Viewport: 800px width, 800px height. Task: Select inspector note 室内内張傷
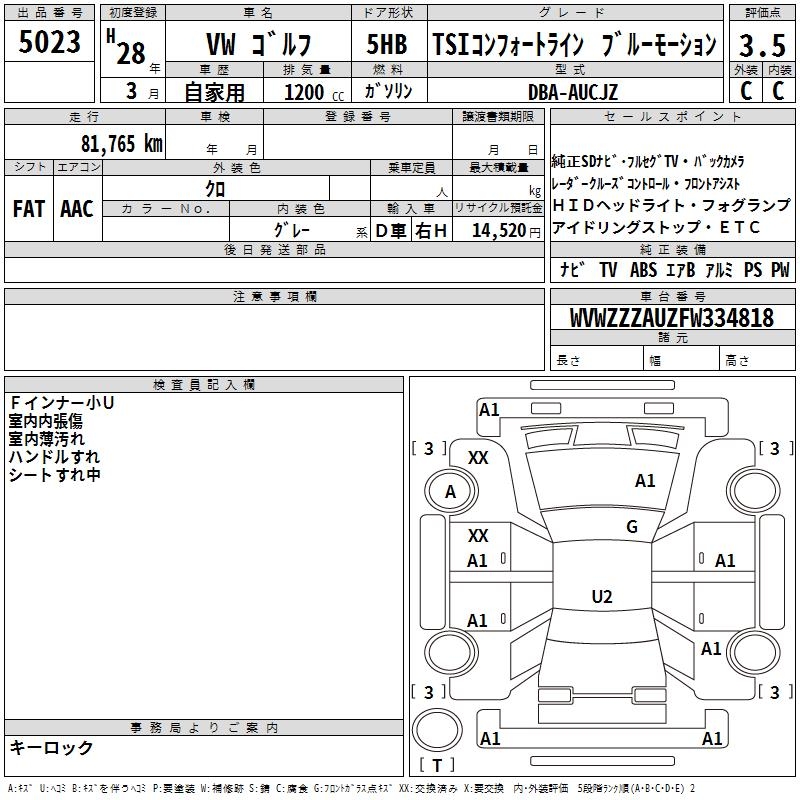point(45,421)
